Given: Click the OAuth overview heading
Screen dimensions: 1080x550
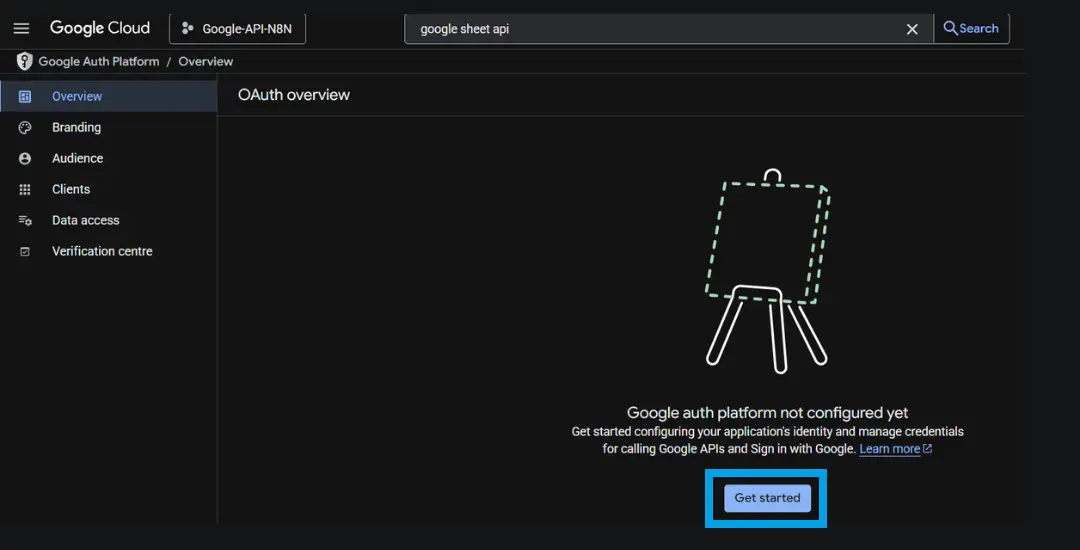Looking at the screenshot, I should pyautogui.click(x=294, y=95).
